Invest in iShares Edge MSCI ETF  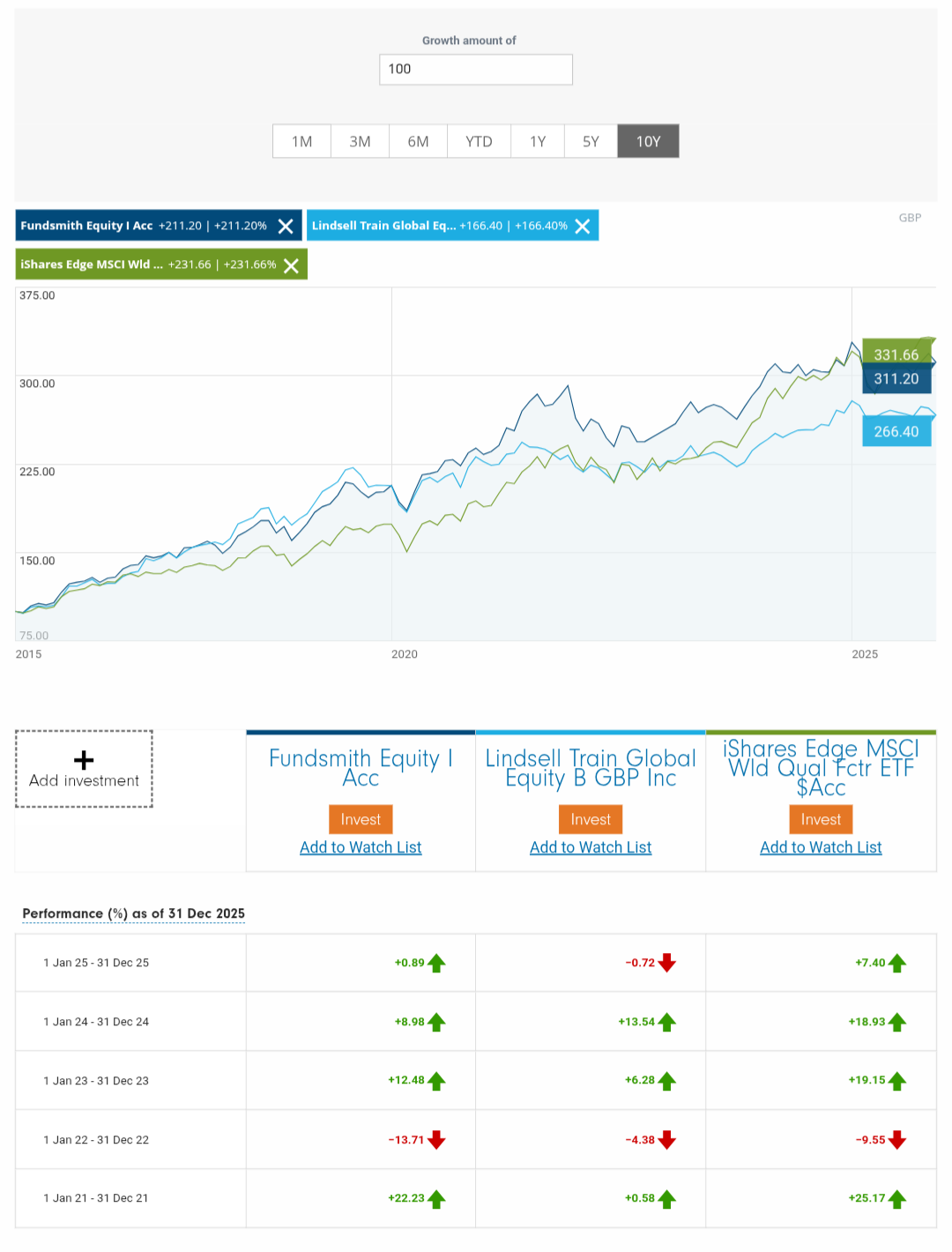[821, 819]
